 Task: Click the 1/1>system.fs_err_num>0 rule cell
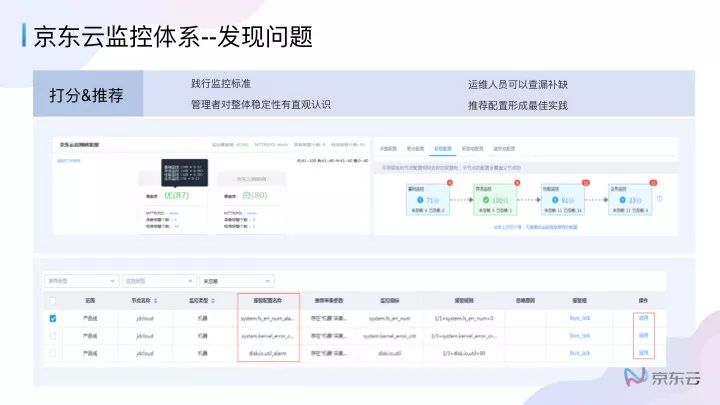(464, 318)
